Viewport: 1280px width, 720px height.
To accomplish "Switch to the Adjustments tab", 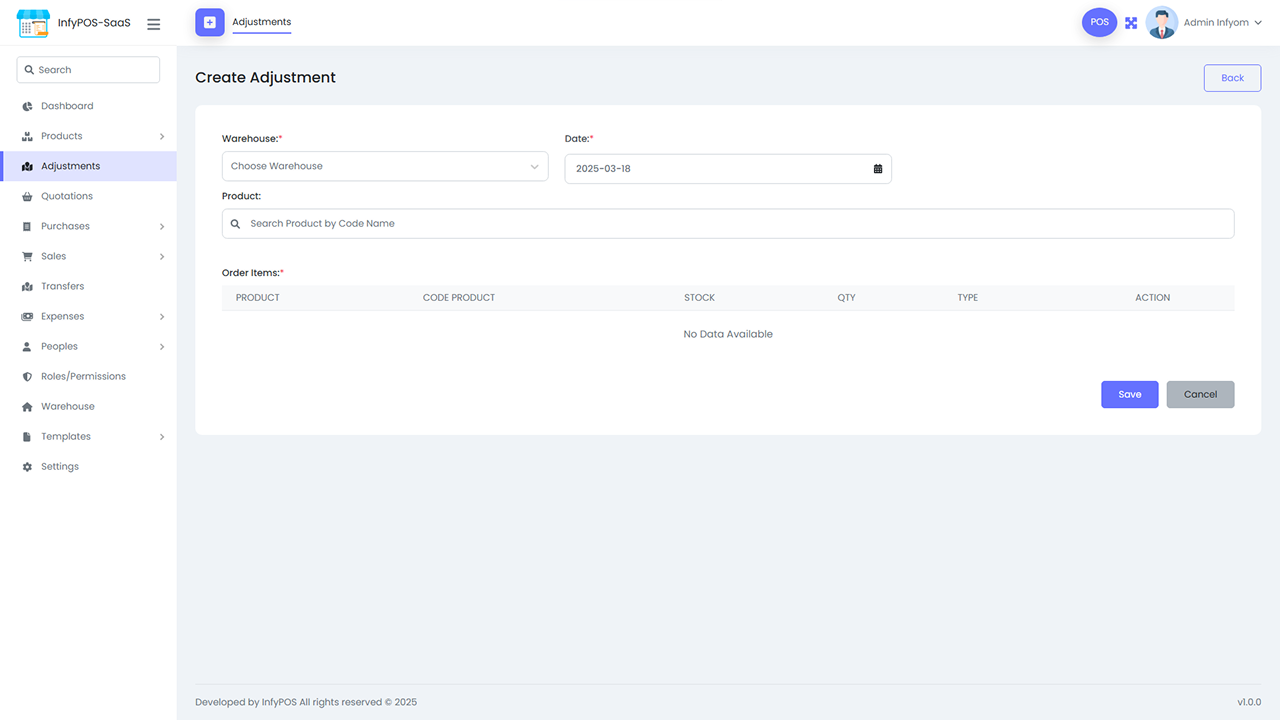I will (x=261, y=22).
